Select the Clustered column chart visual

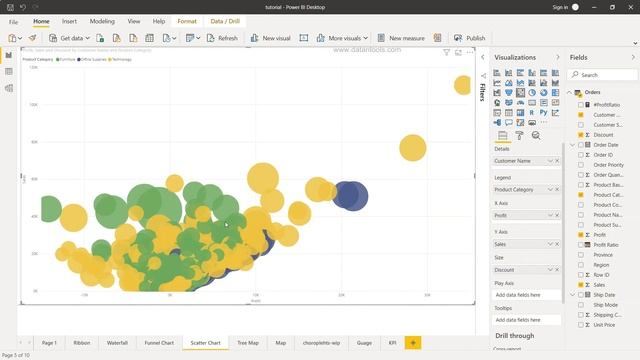coord(532,73)
